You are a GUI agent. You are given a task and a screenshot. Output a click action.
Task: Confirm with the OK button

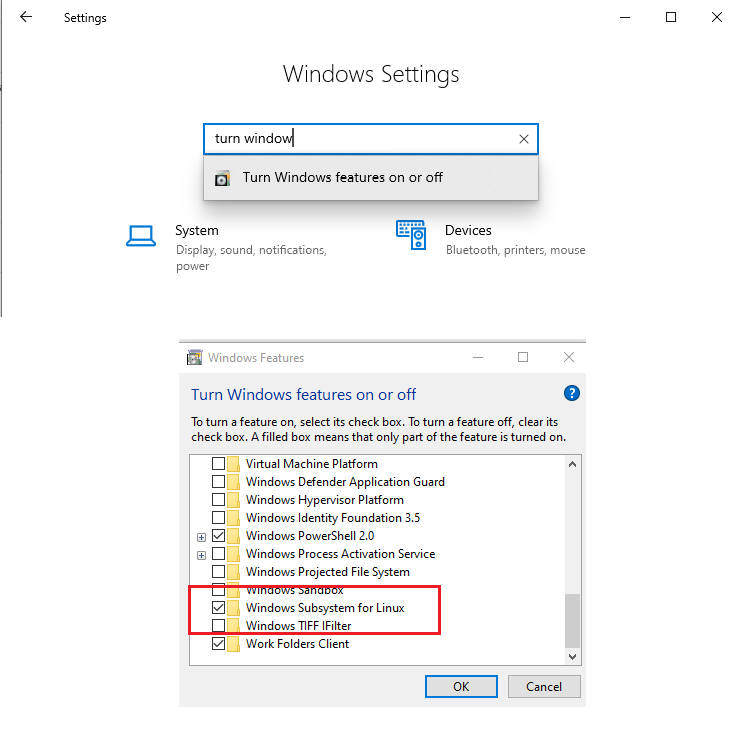461,686
